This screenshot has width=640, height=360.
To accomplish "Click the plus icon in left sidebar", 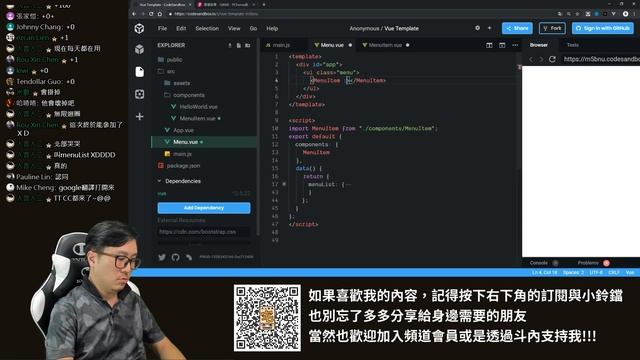I will point(140,117).
